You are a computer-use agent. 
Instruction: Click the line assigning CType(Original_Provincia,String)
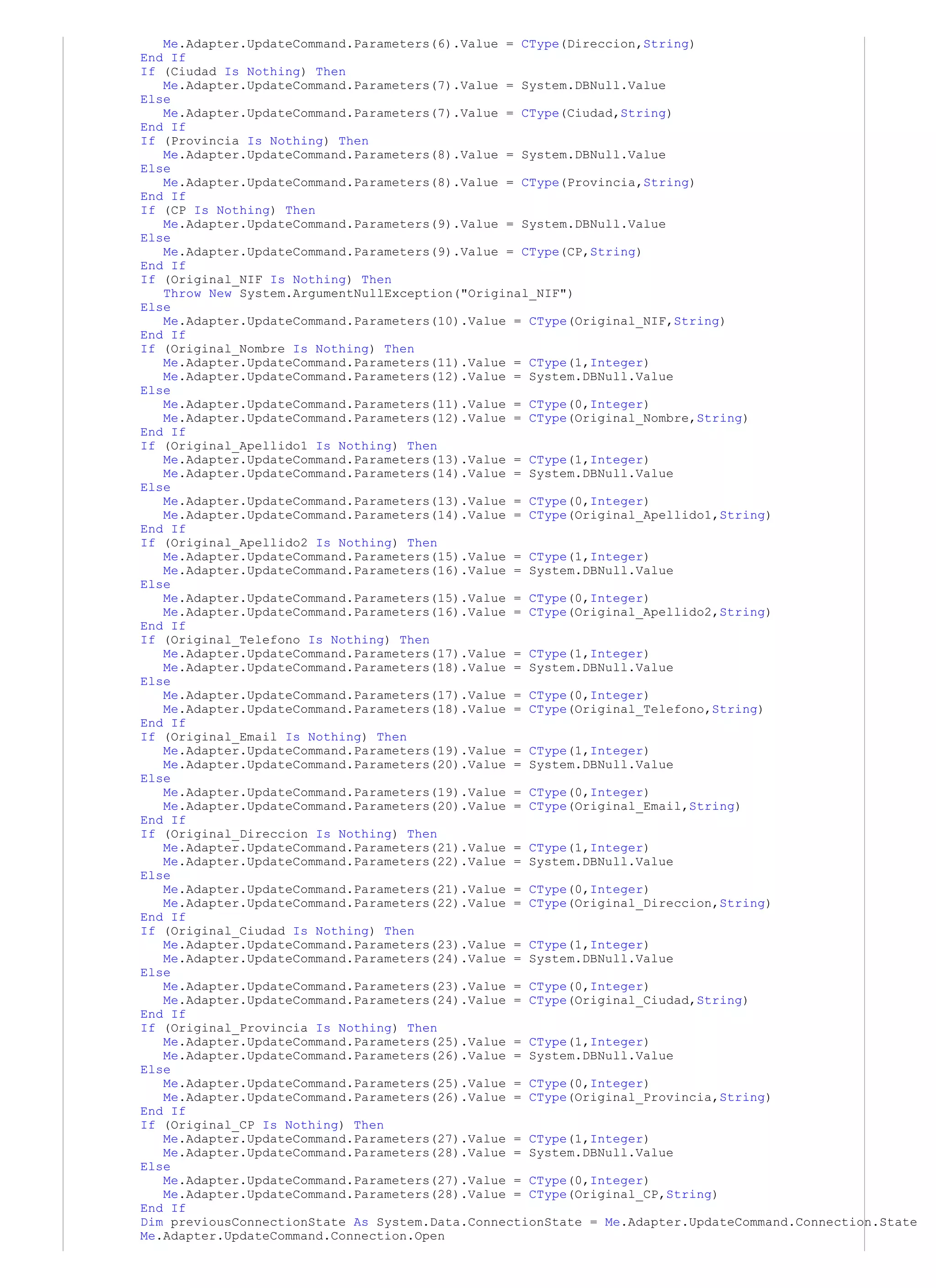(x=467, y=1098)
